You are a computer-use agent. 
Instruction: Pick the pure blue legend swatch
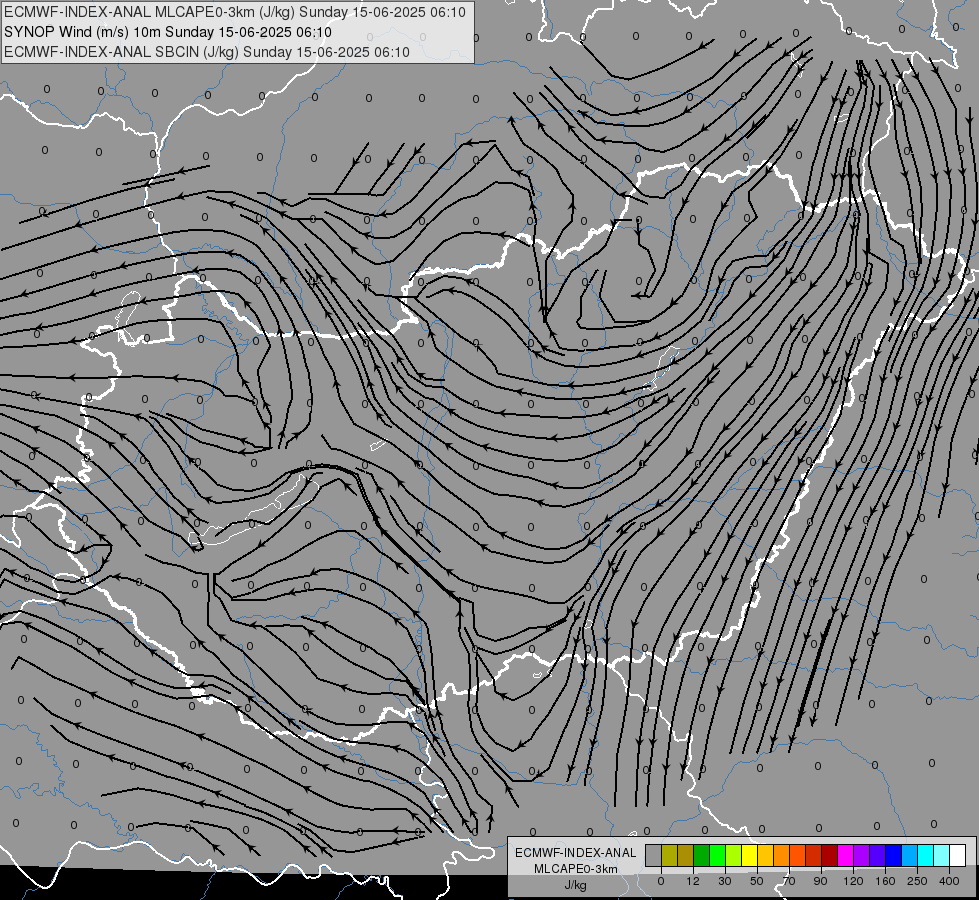(x=894, y=855)
